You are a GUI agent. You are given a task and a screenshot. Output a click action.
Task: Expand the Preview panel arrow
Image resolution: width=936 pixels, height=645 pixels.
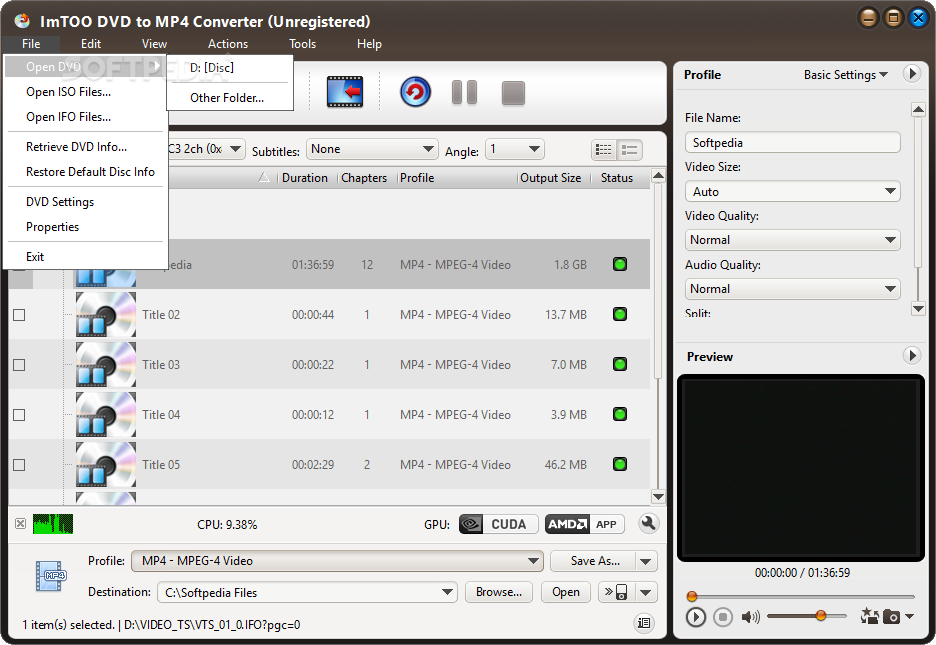(912, 356)
